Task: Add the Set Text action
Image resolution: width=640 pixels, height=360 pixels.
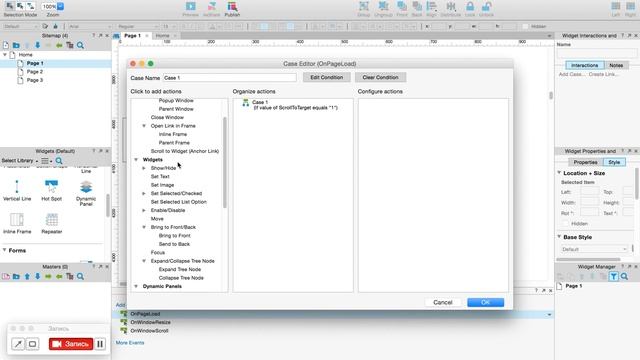Action: [160, 176]
